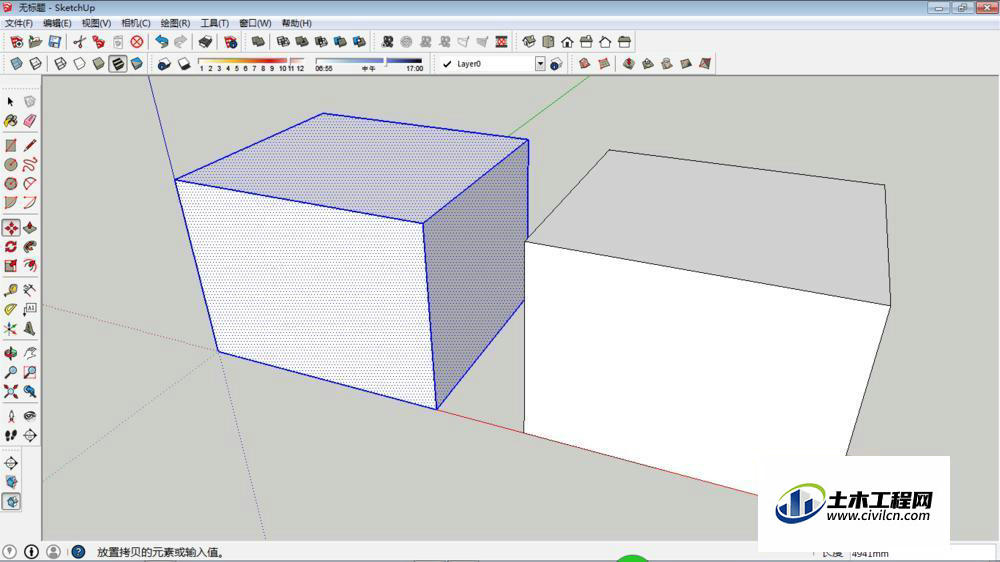
Task: Toggle Shaded With Textures style
Action: (118, 64)
